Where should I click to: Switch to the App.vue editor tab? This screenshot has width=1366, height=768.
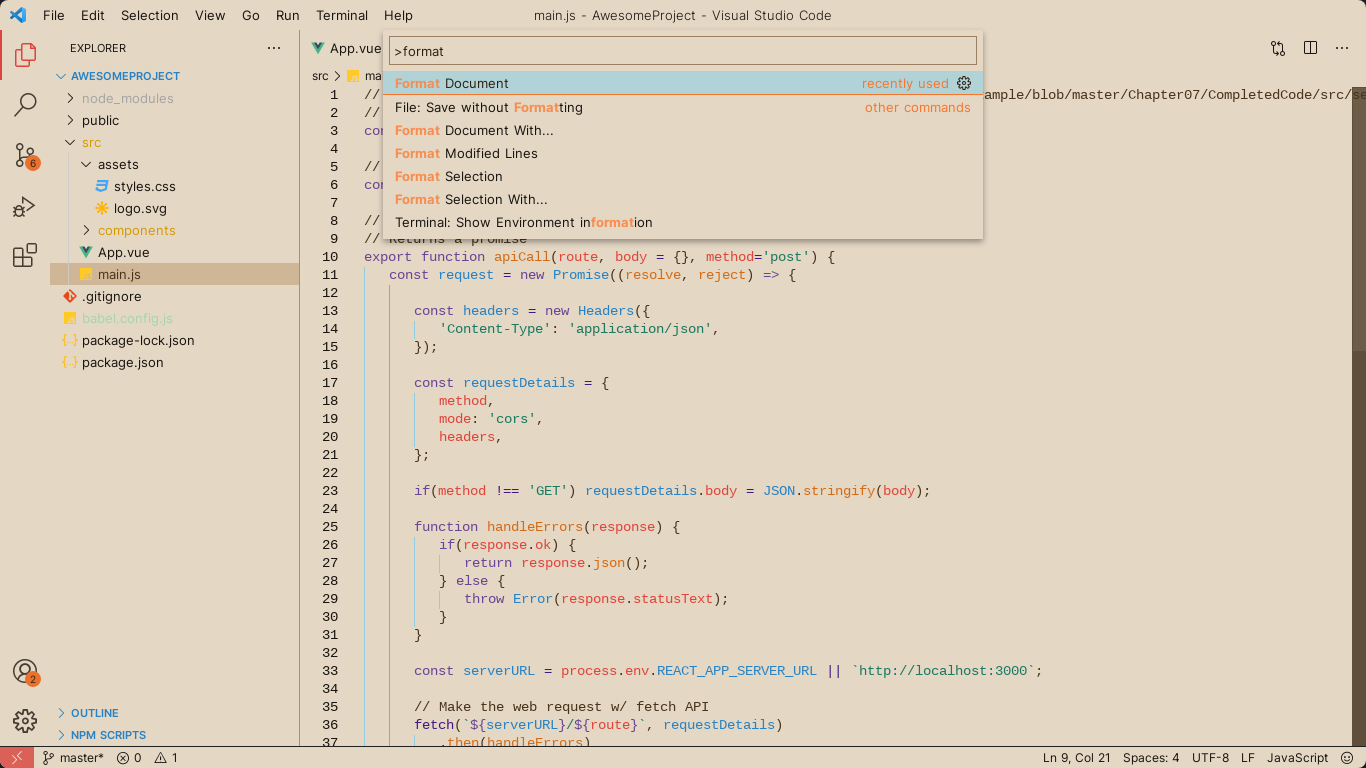pyautogui.click(x=346, y=48)
